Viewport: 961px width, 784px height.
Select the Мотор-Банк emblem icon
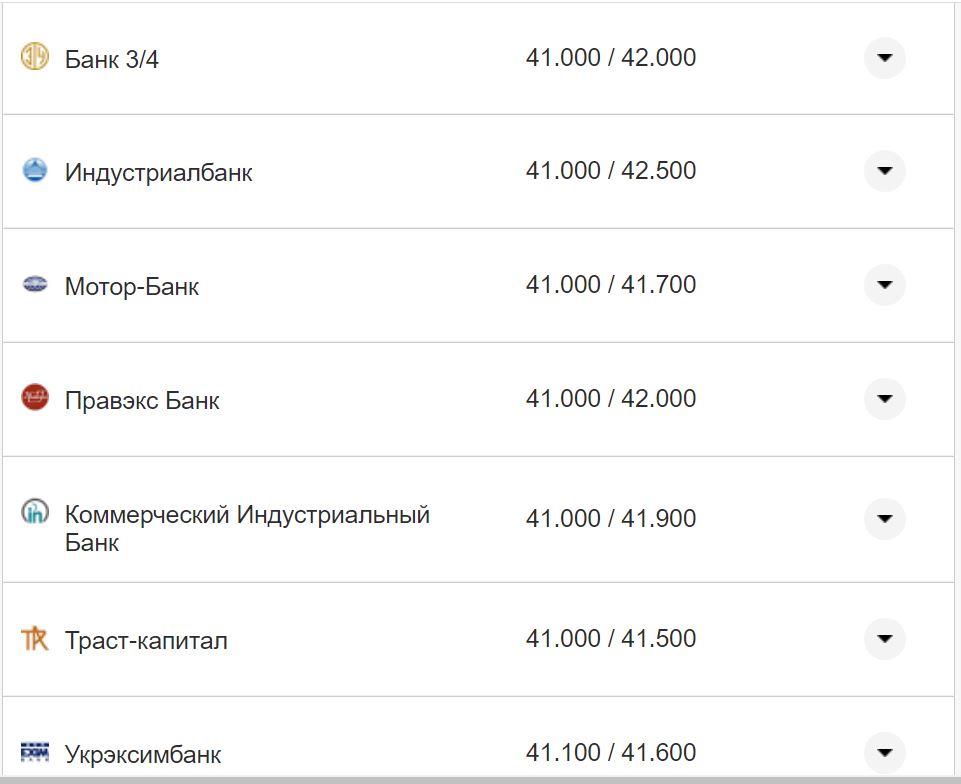coord(36,284)
